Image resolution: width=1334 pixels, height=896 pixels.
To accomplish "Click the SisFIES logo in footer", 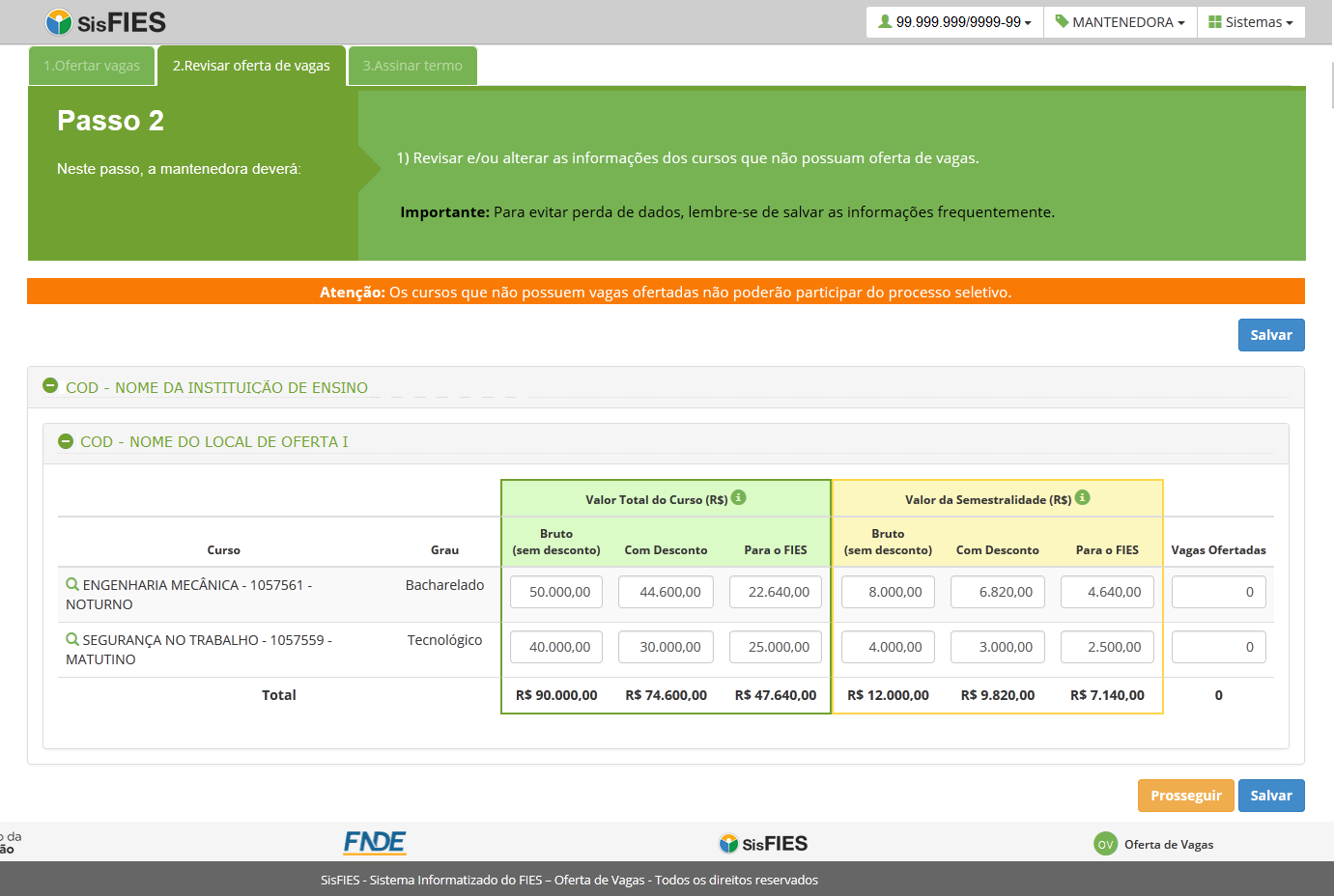I will (763, 844).
